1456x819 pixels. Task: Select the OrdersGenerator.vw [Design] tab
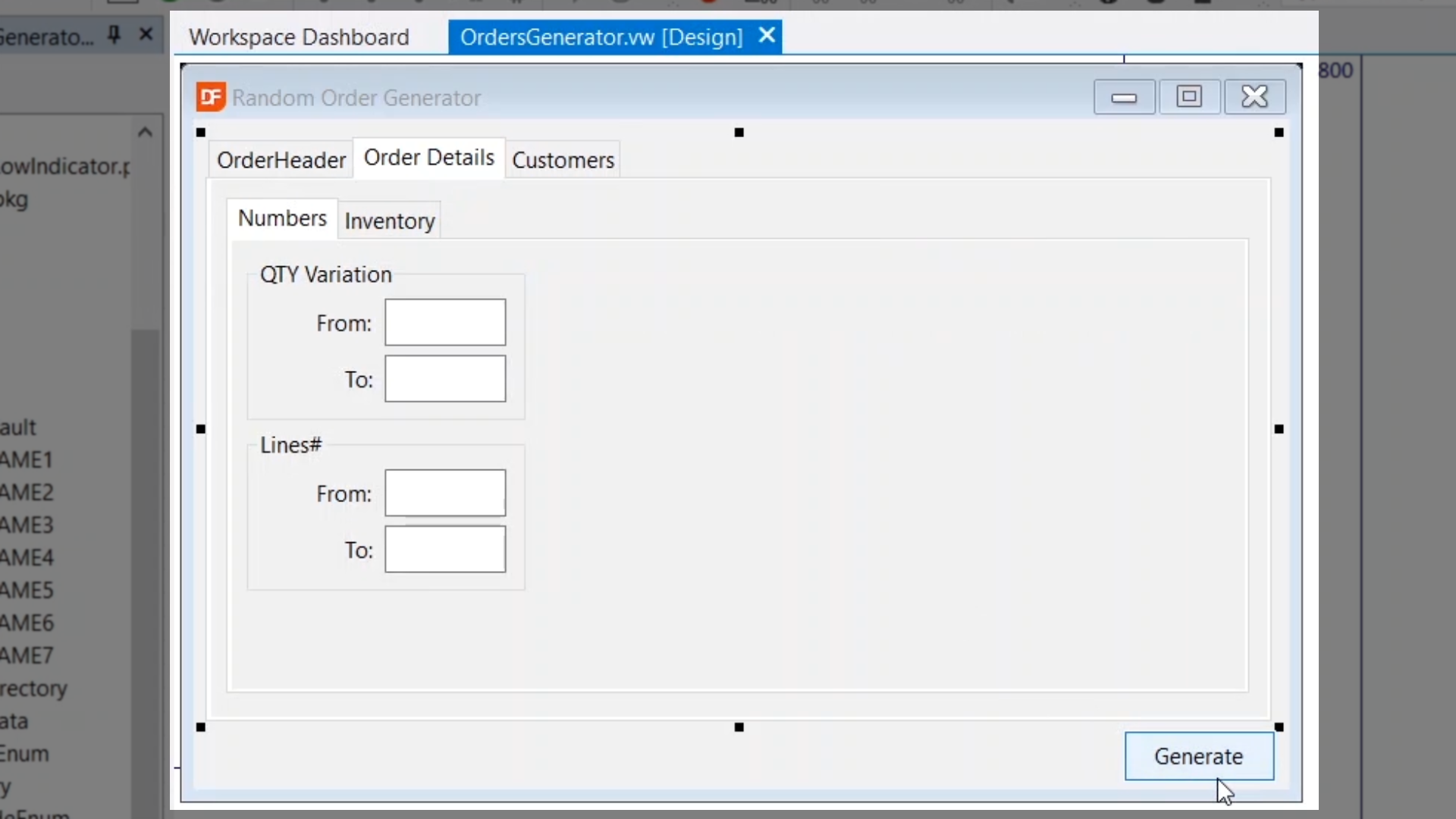pos(601,37)
